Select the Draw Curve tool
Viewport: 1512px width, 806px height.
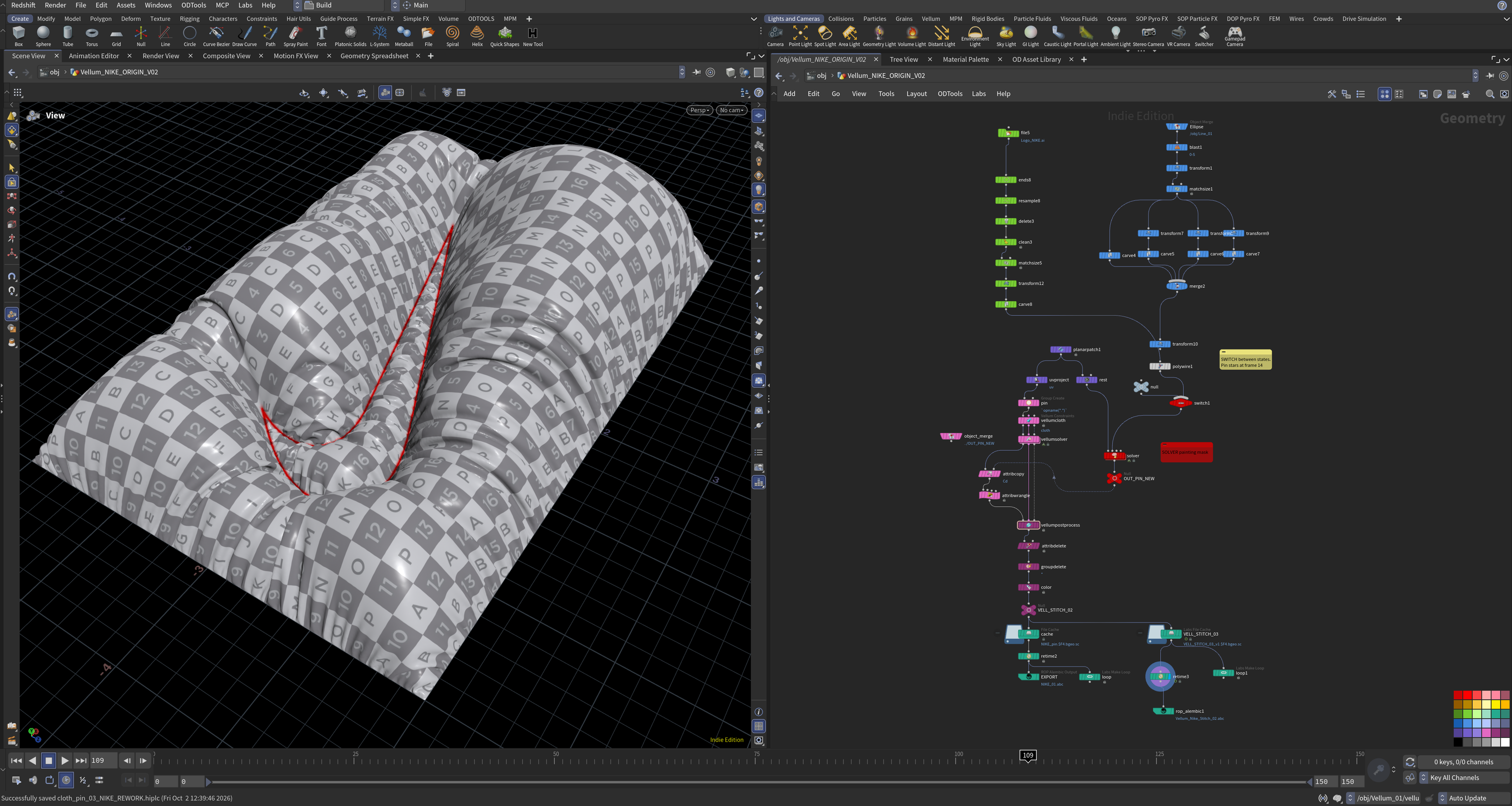coord(244,36)
